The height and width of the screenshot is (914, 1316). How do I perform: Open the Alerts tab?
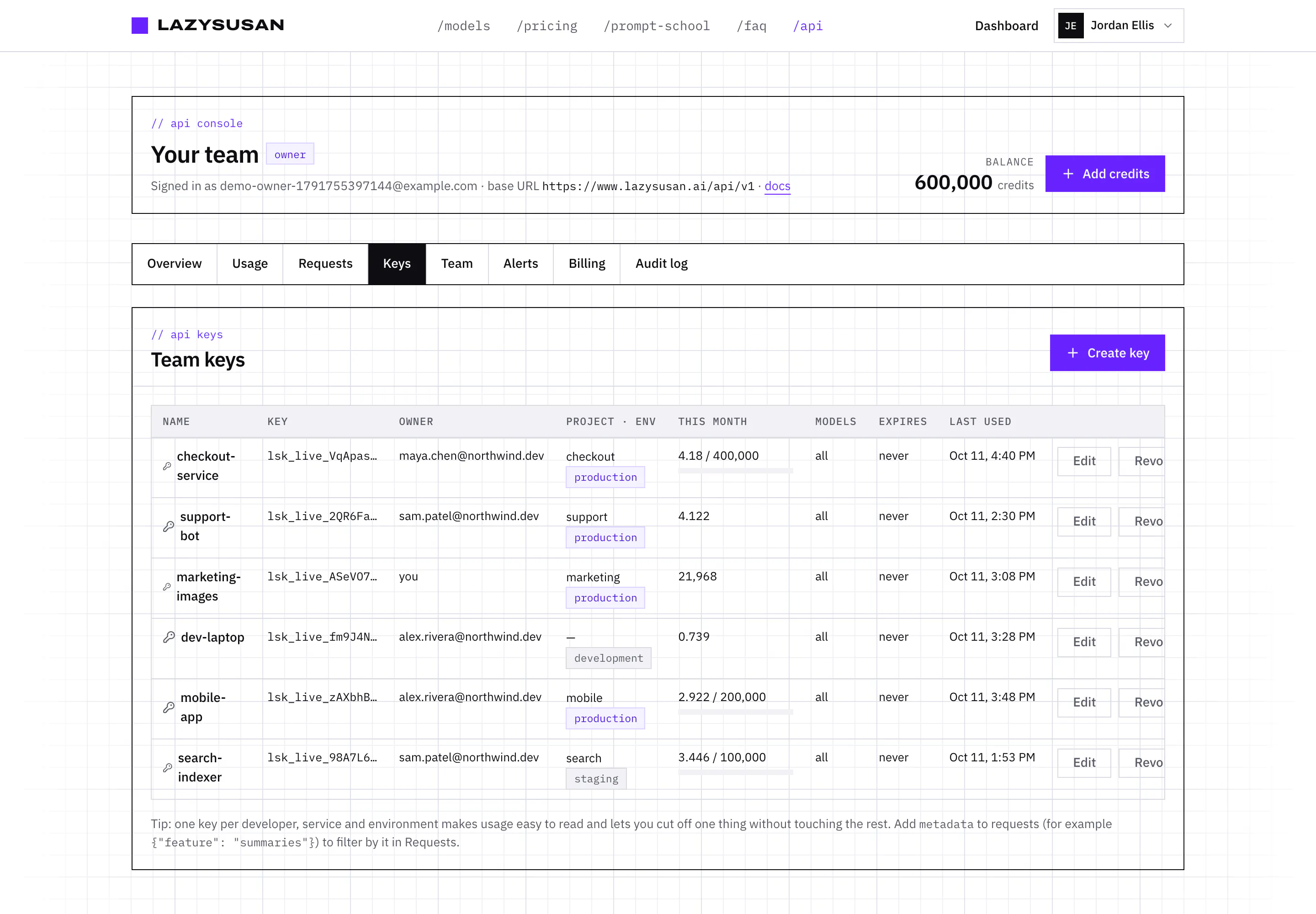[x=520, y=264]
